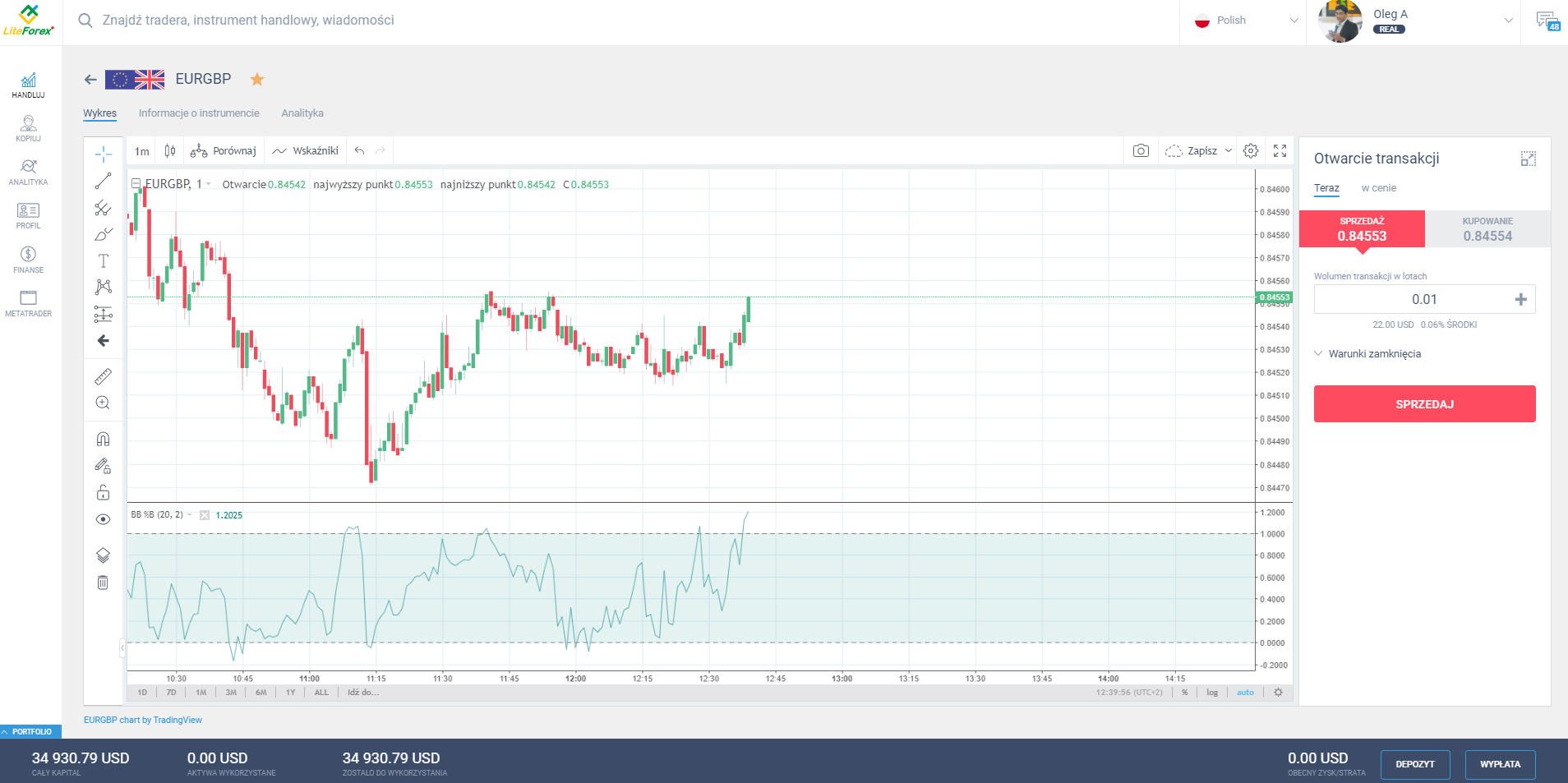1568x783 pixels.
Task: Select the Brush drawing tool
Action: tap(103, 234)
